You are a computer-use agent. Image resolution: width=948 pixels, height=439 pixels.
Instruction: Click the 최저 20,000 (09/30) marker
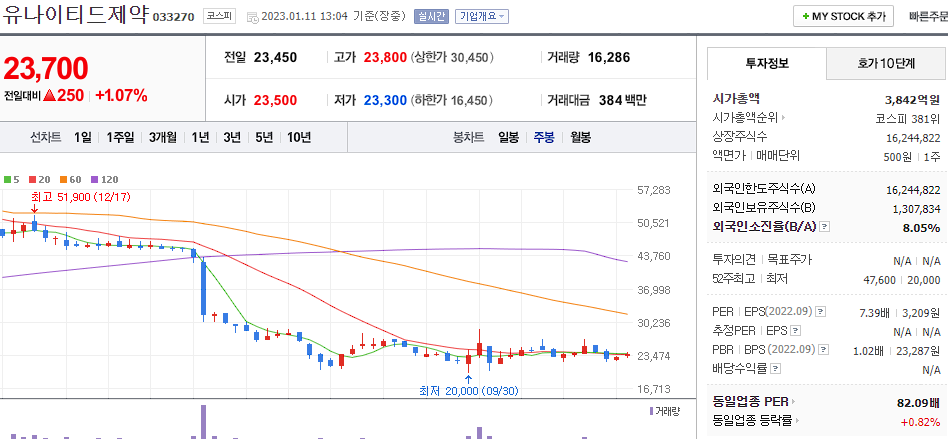point(469,391)
